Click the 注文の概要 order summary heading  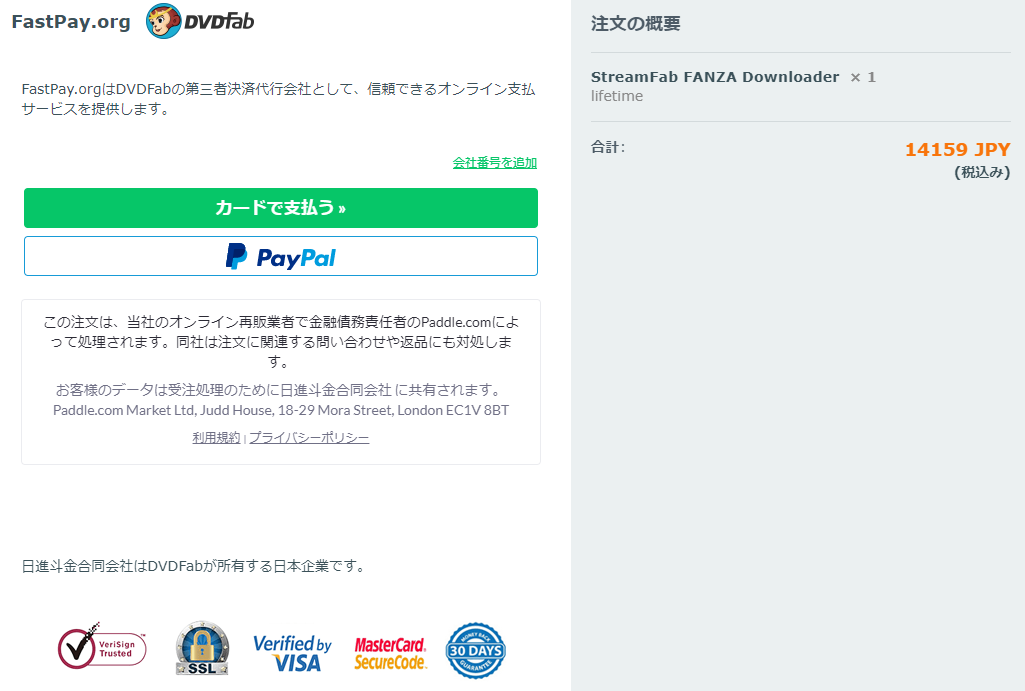pyautogui.click(x=635, y=24)
